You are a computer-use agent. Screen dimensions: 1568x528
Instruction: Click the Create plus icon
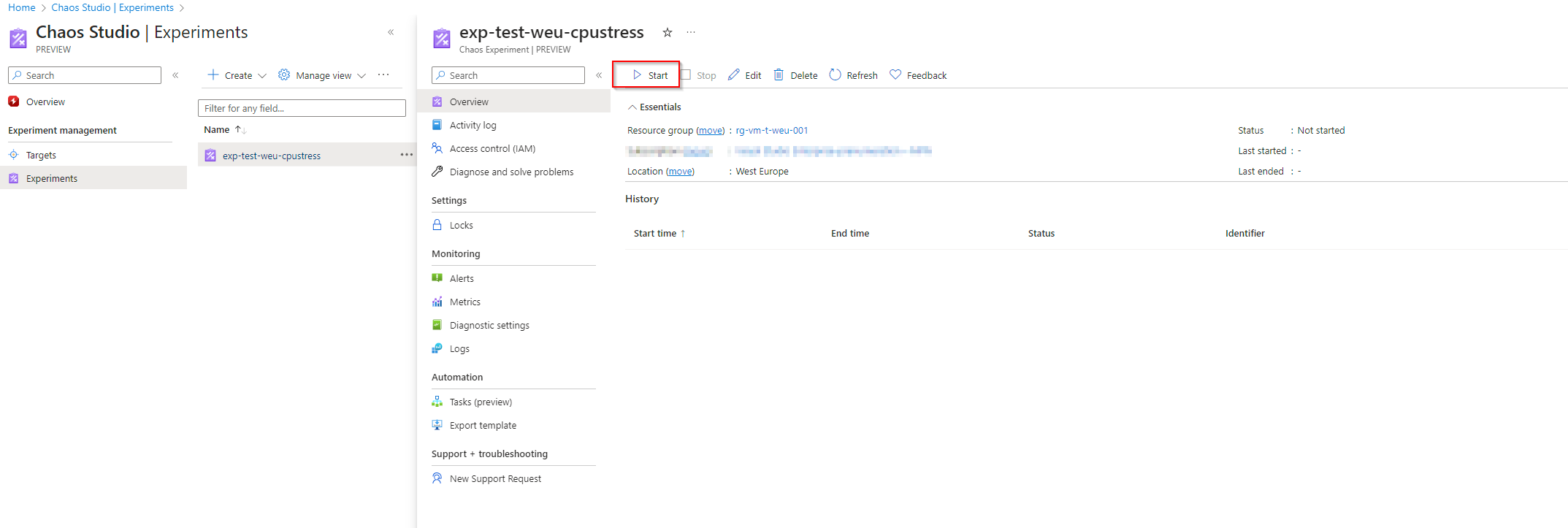[213, 74]
